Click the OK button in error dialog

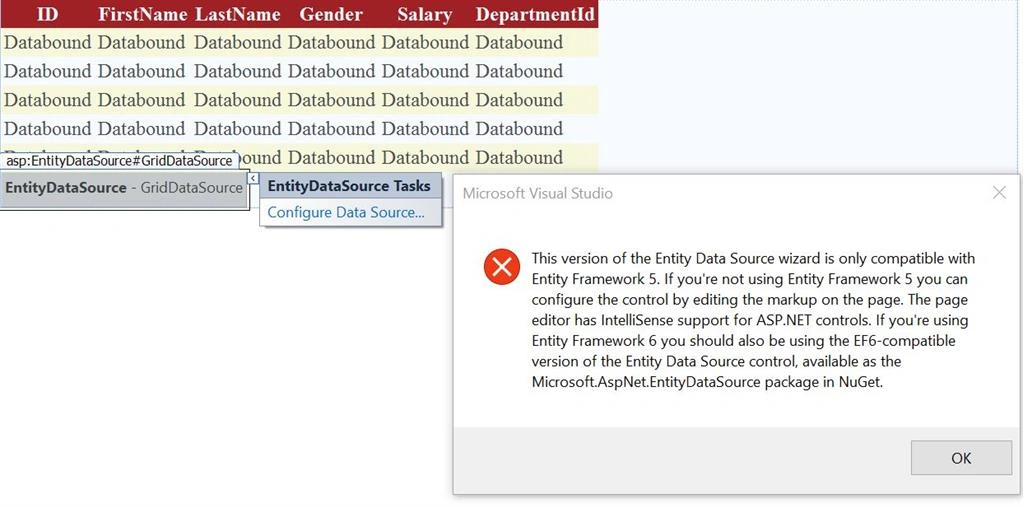point(961,458)
